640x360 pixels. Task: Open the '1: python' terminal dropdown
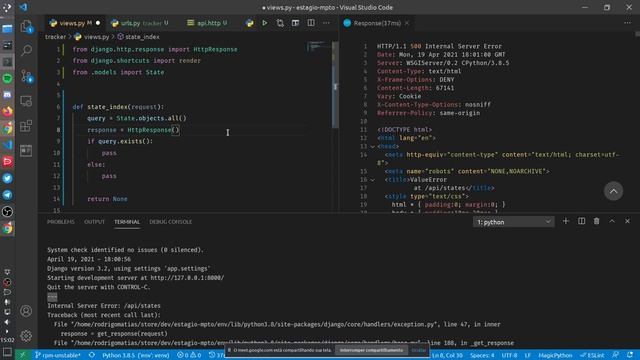[513, 222]
